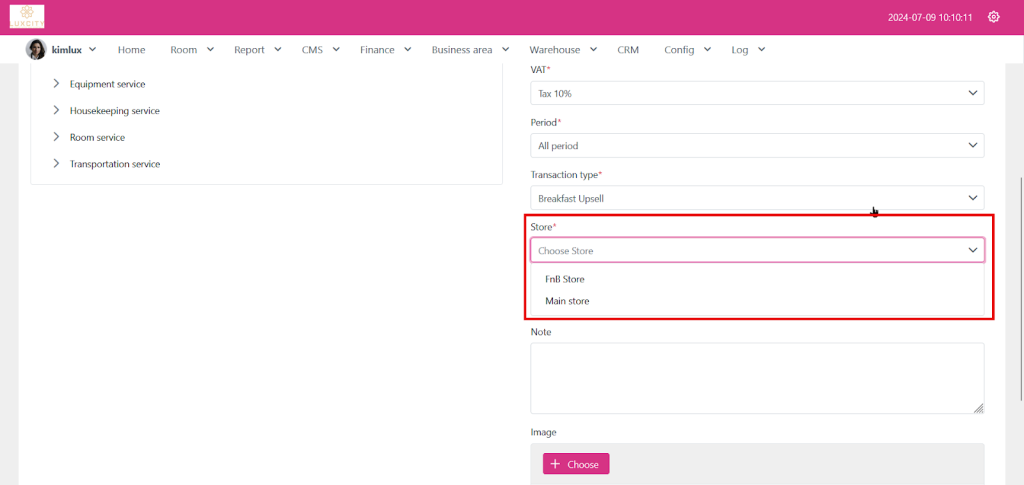Click the kimlux user avatar
1024x485 pixels.
[x=36, y=49]
